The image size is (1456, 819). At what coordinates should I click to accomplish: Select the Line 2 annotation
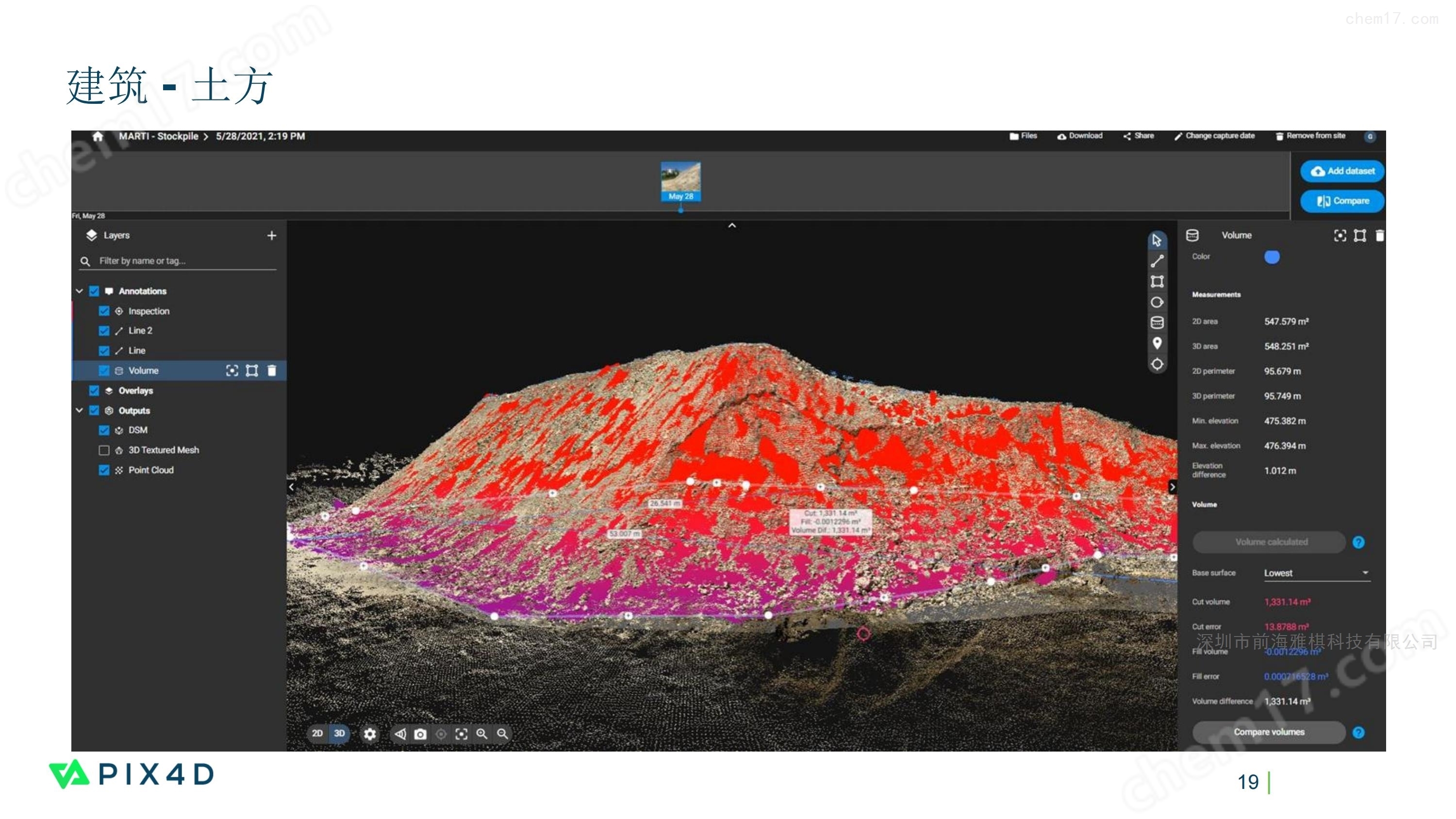(x=140, y=330)
